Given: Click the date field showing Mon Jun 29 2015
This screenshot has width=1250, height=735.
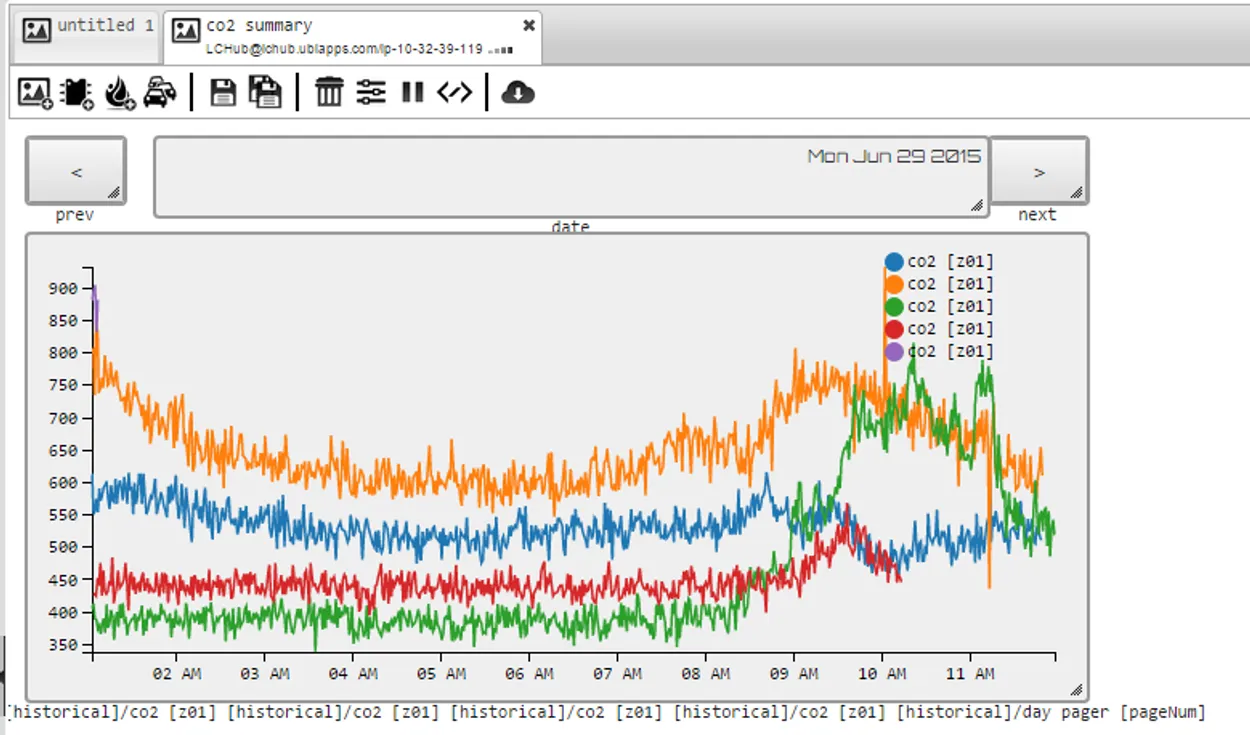Looking at the screenshot, I should pos(571,177).
